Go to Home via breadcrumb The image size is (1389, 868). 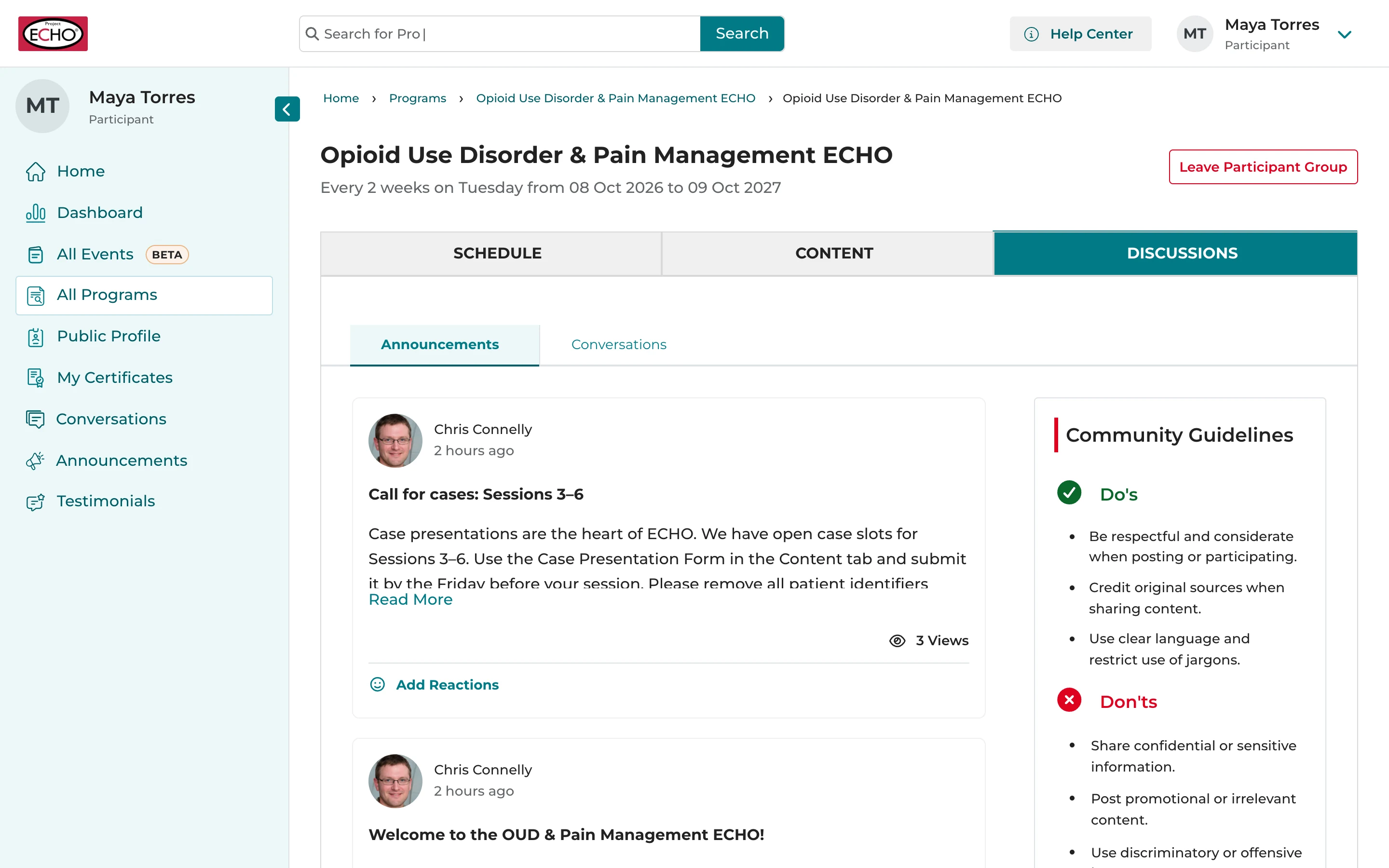[341, 98]
